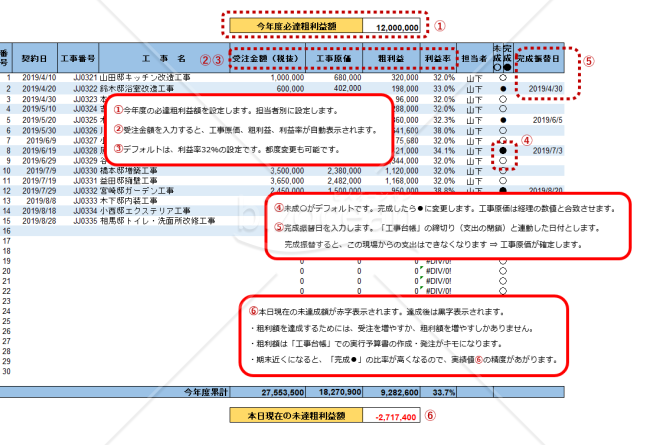Select the 工事番号 column header
The width and height of the screenshot is (650, 445).
point(78,58)
